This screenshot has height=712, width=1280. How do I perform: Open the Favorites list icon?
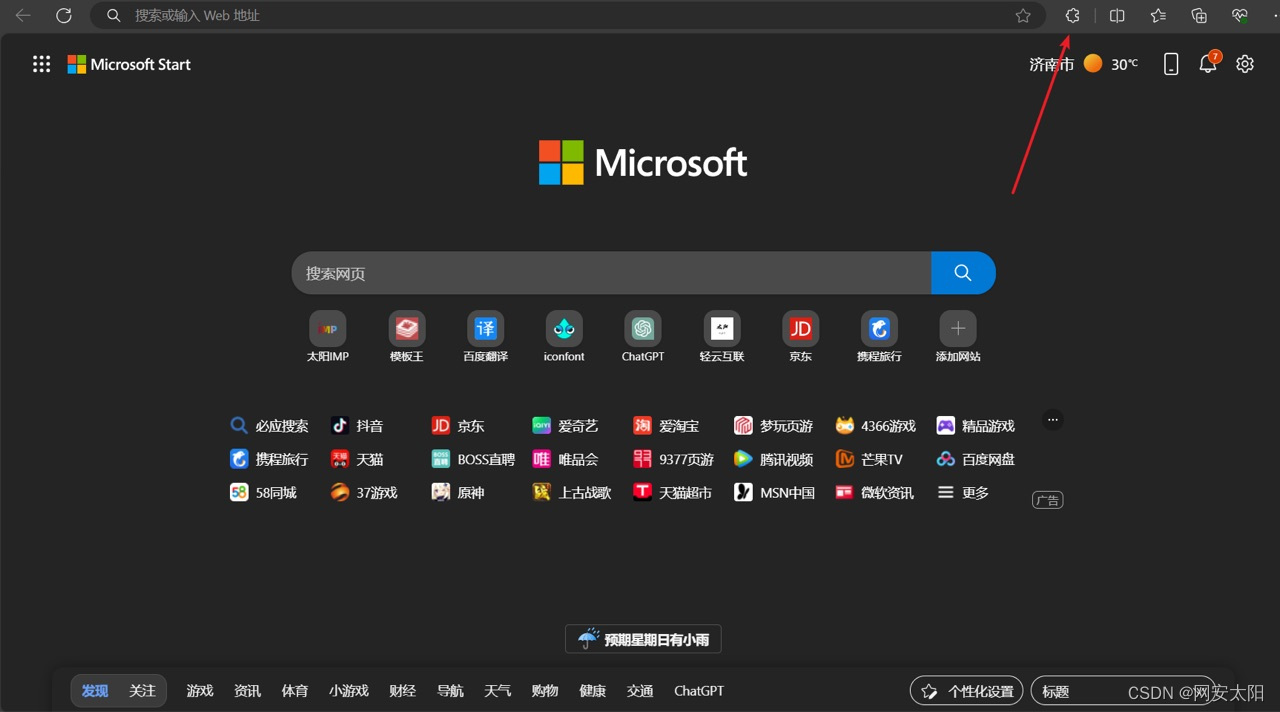pos(1158,15)
